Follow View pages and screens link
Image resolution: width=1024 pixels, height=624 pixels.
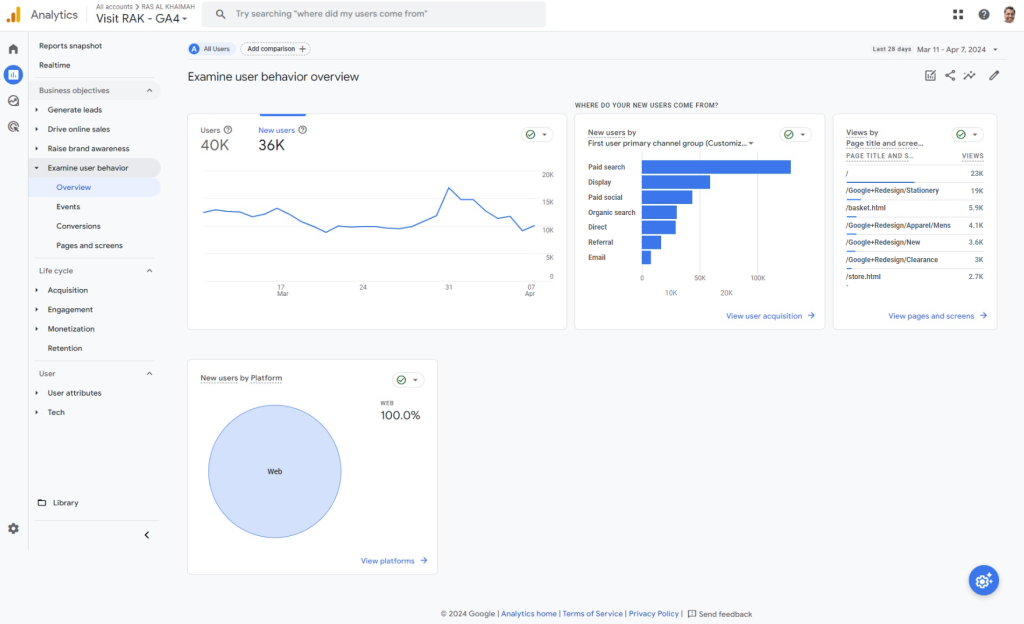point(938,316)
